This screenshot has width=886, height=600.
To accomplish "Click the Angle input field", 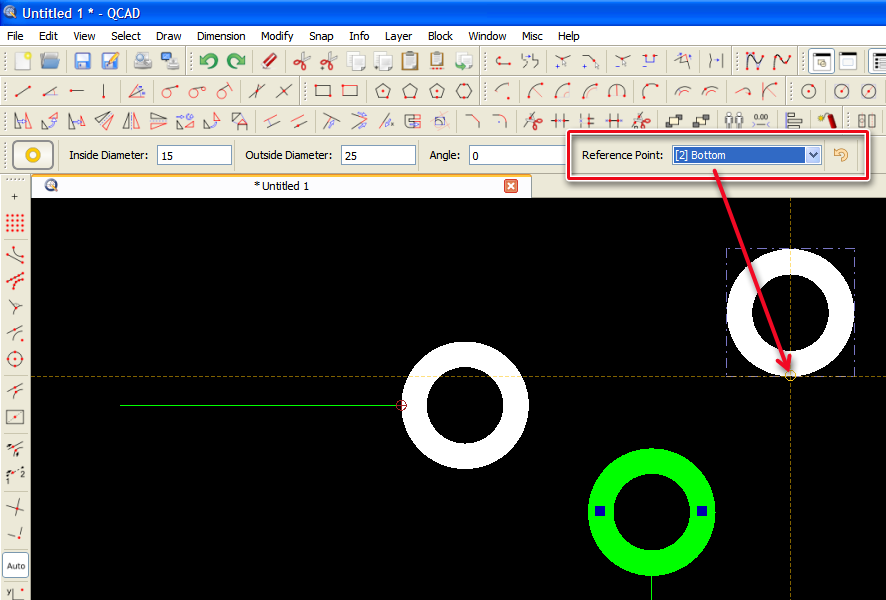I will pos(518,155).
